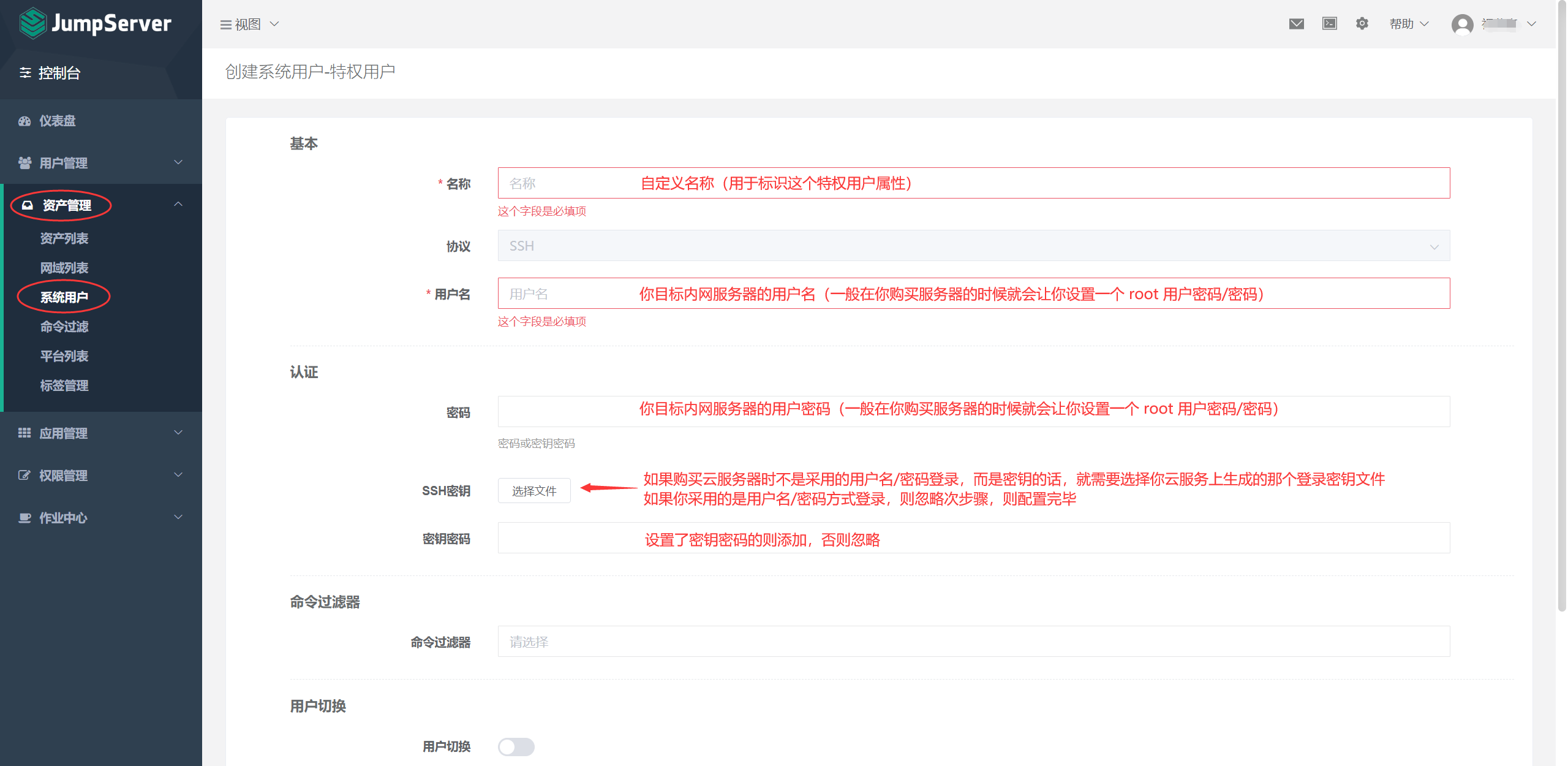
Task: Click the 应用管理 grid icon
Action: [x=24, y=433]
